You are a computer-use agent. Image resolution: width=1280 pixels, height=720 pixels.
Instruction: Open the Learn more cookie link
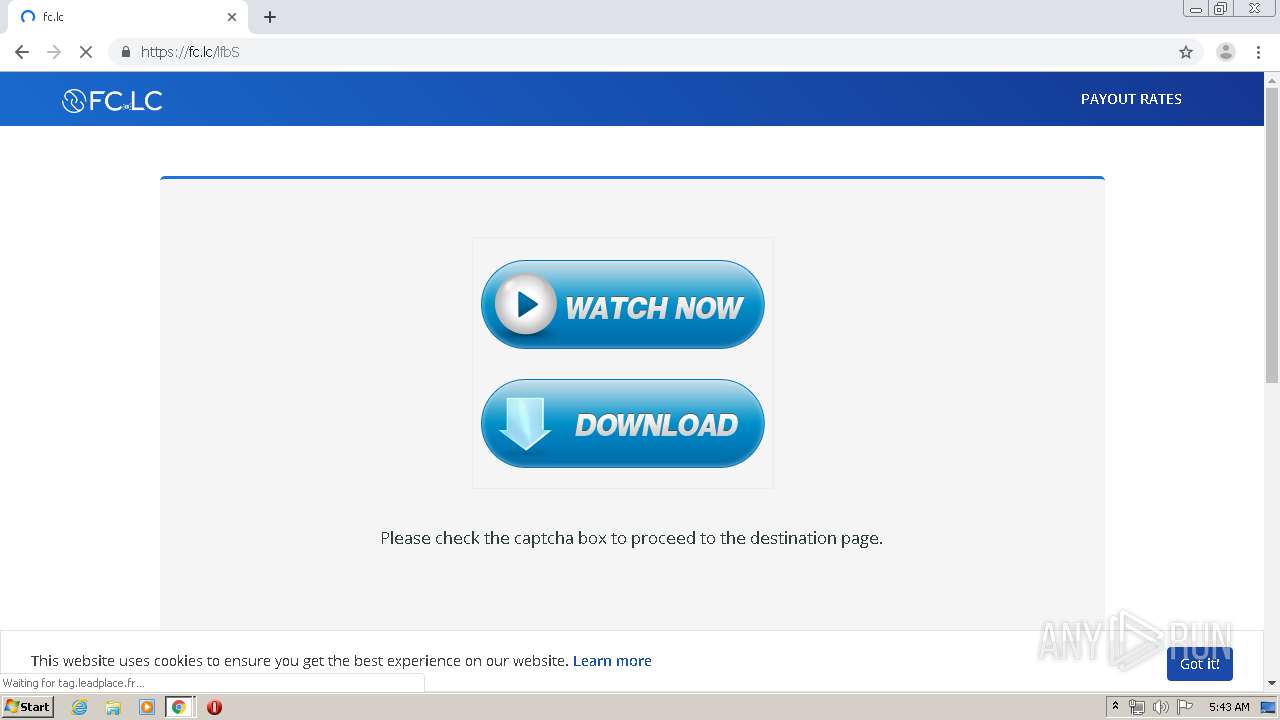pos(612,661)
